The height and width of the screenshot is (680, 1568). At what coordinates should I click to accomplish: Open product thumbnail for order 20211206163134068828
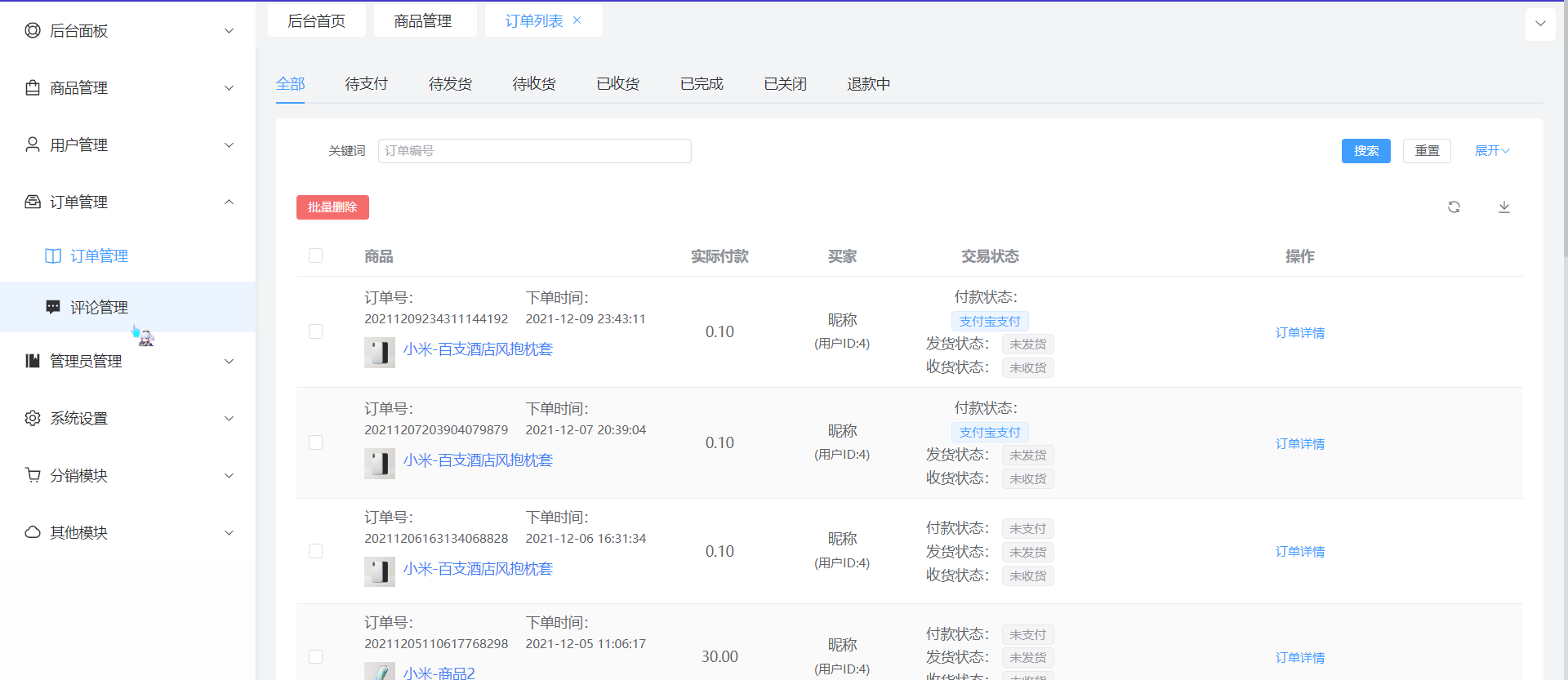[380, 571]
